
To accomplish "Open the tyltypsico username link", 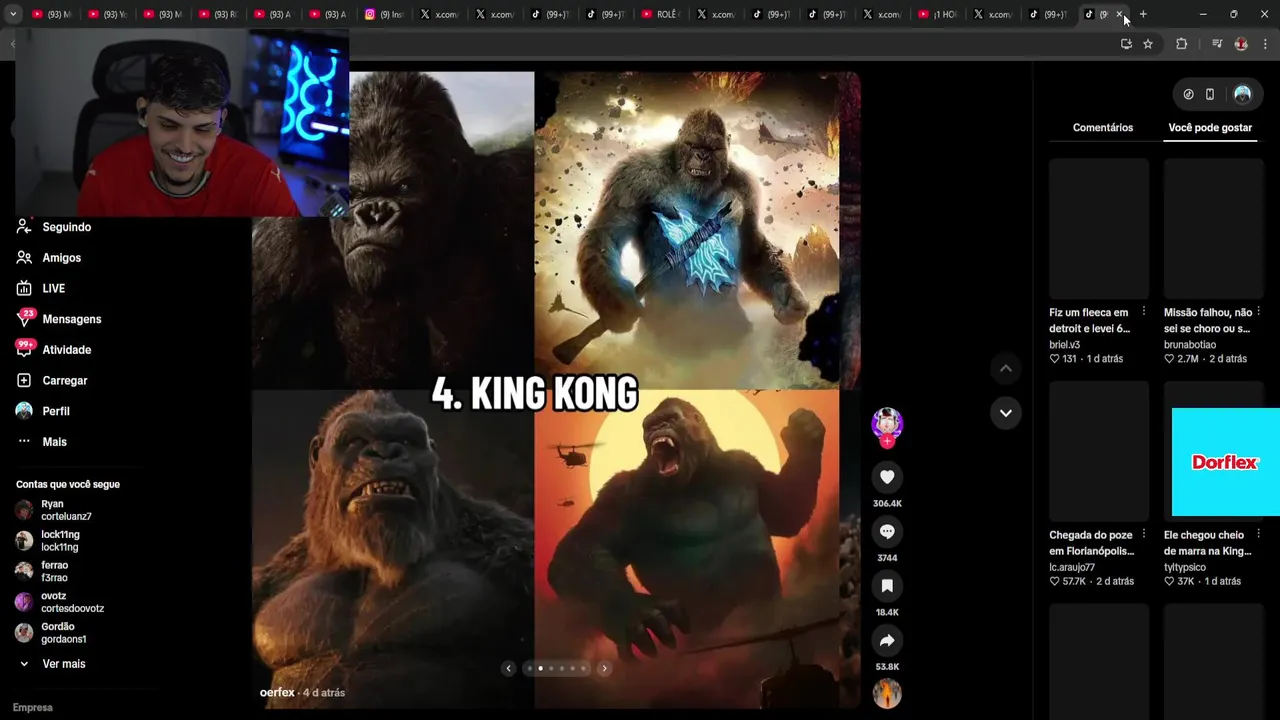I will pyautogui.click(x=1185, y=567).
